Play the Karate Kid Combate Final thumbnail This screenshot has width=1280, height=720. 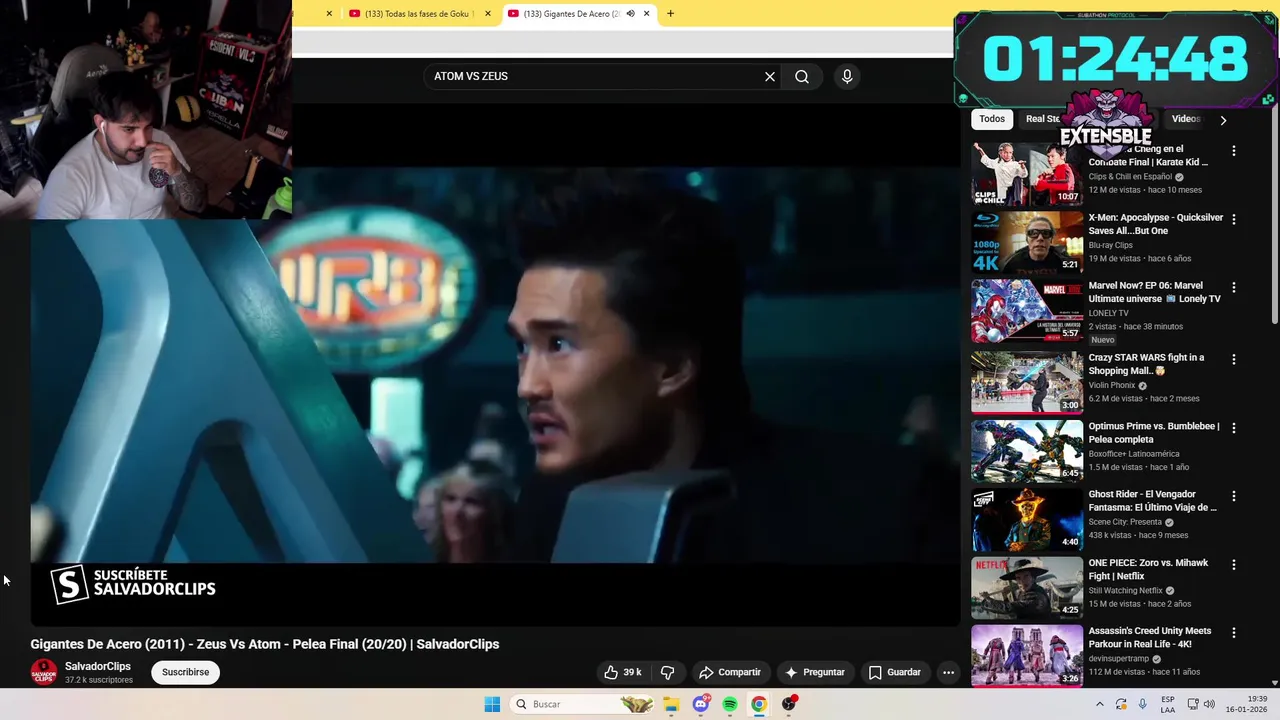[x=1027, y=174]
